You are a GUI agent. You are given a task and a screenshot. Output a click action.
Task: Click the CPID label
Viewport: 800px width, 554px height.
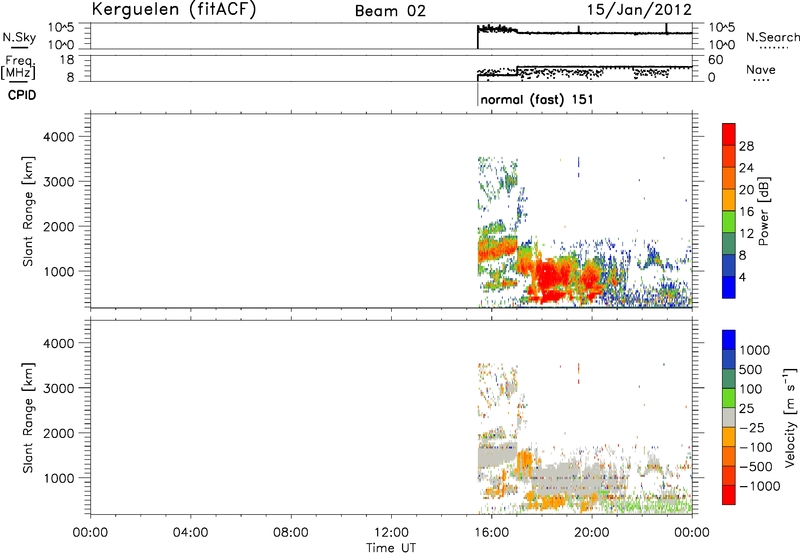22,95
